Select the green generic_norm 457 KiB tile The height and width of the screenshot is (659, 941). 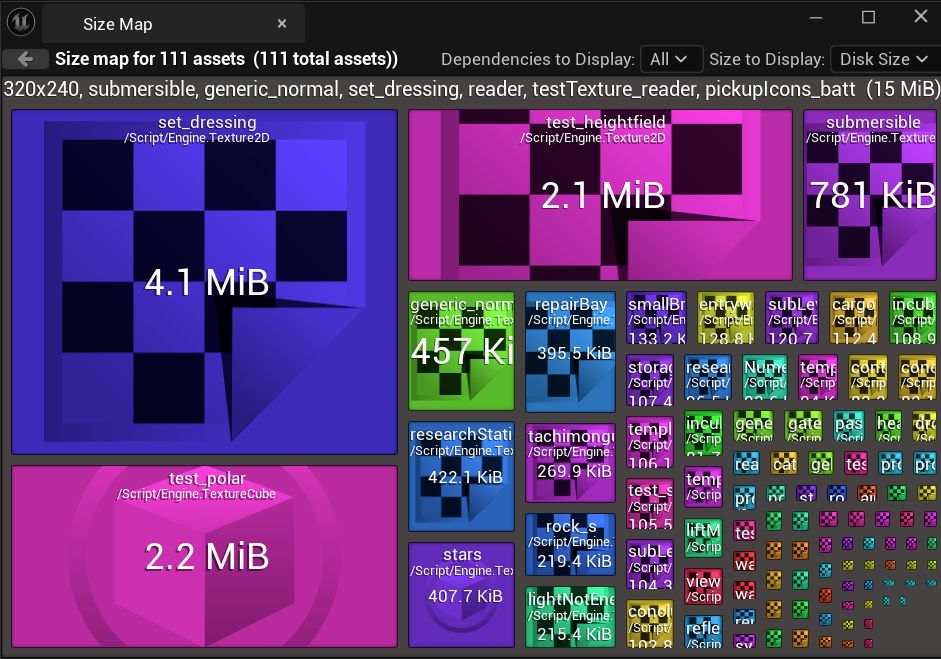coord(461,351)
